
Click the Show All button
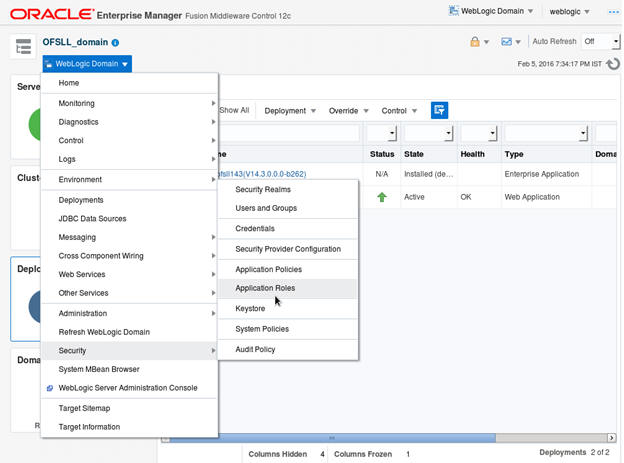[234, 110]
